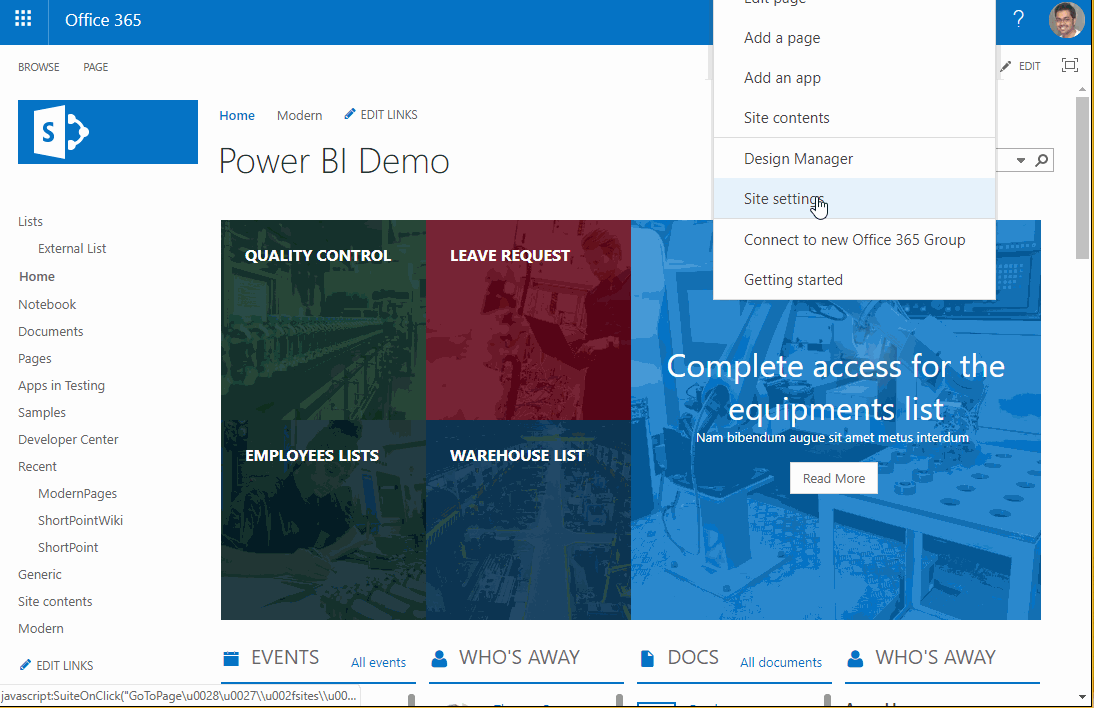Click the page vertical scrollbar thumb
Viewport: 1094px width, 708px height.
(1082, 178)
